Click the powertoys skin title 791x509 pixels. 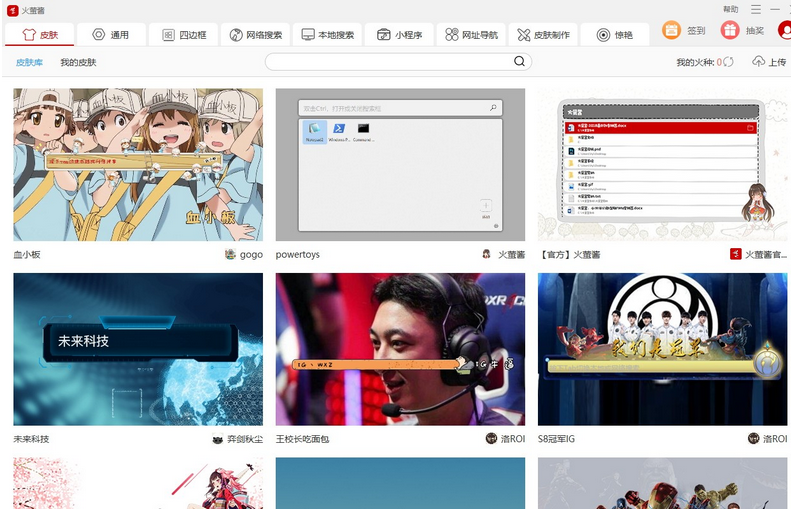pos(298,254)
